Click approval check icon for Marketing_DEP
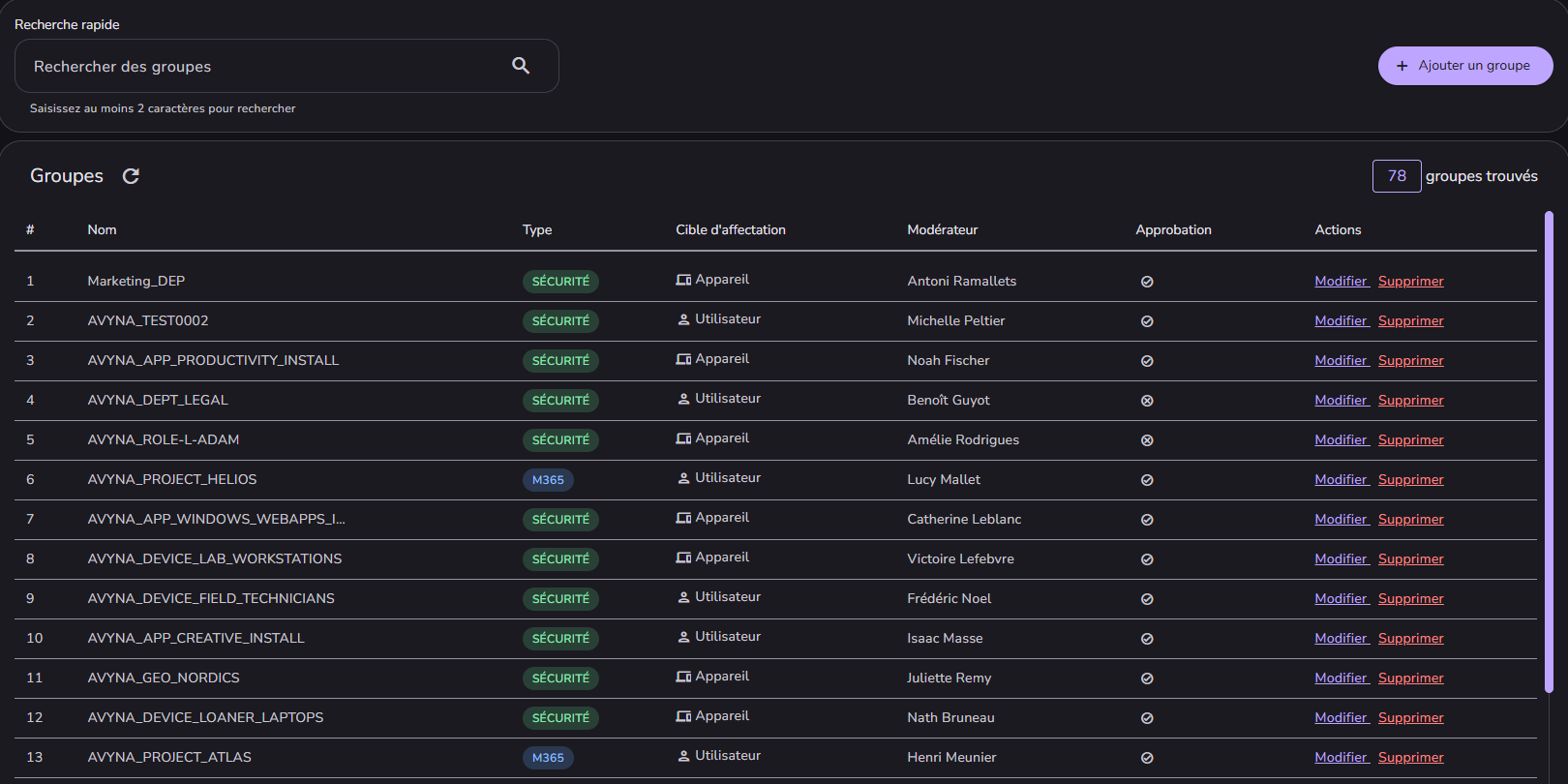The height and width of the screenshot is (784, 1568). [x=1147, y=282]
